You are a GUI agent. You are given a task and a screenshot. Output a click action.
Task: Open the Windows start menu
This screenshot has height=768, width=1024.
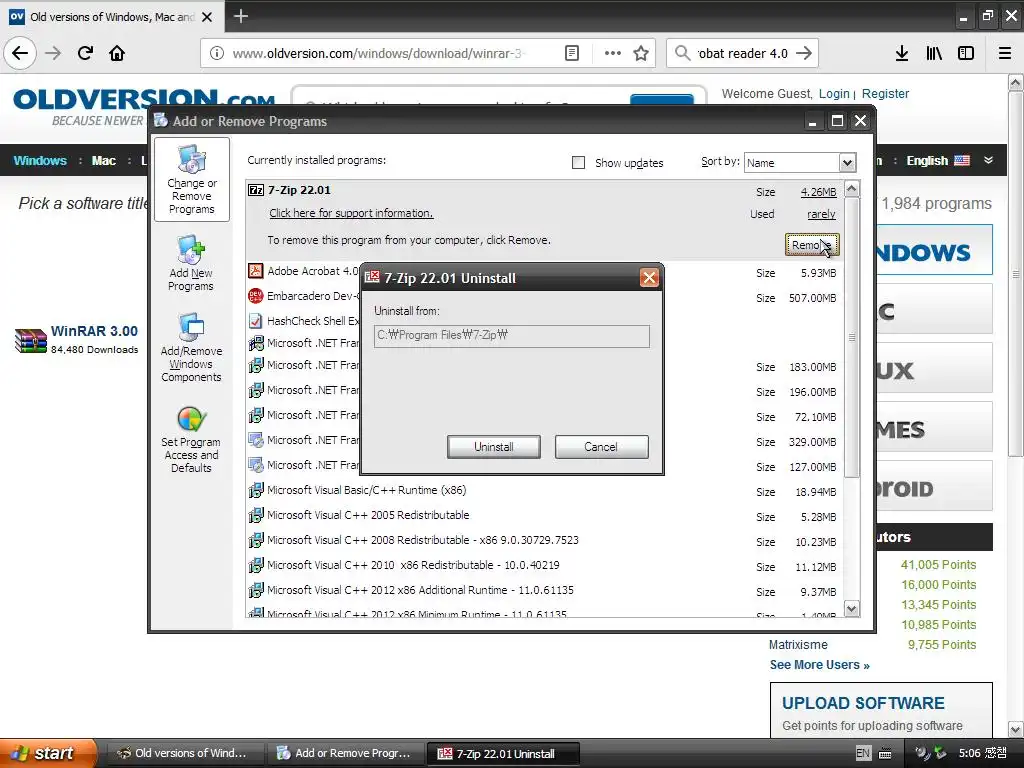[x=48, y=753]
